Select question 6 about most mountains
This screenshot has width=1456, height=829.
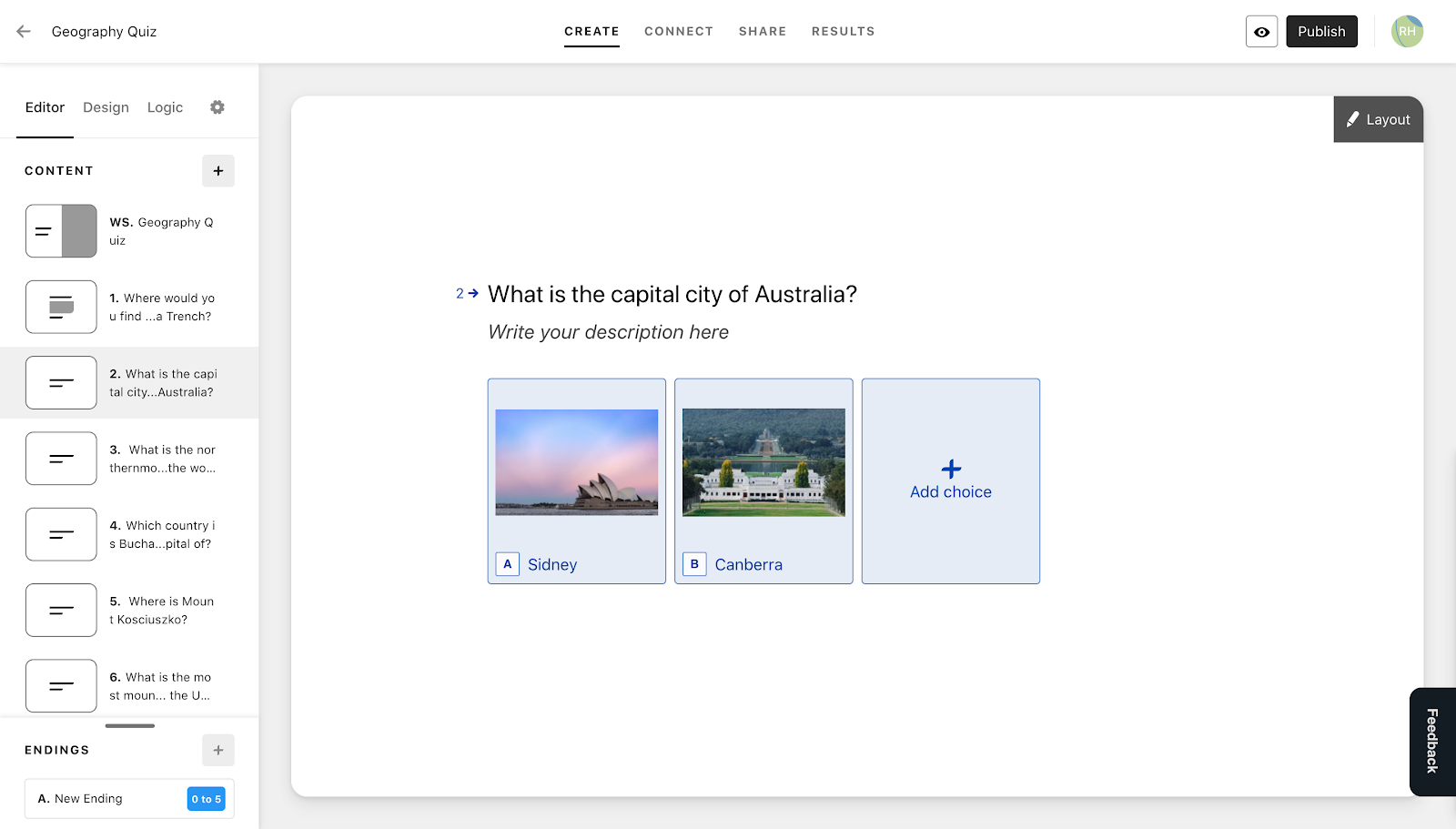[129, 686]
